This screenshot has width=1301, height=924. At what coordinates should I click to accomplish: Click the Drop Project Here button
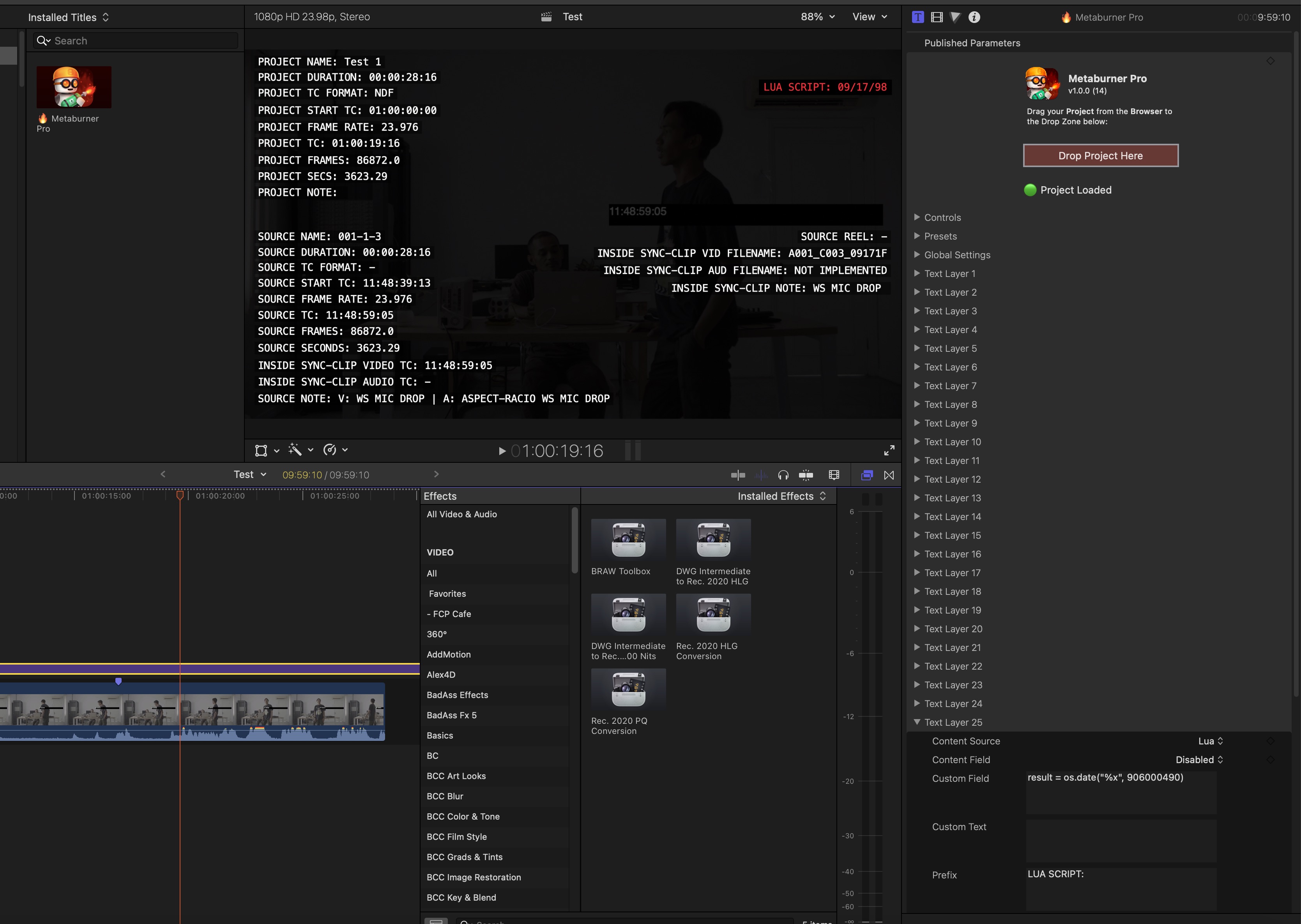click(x=1100, y=155)
